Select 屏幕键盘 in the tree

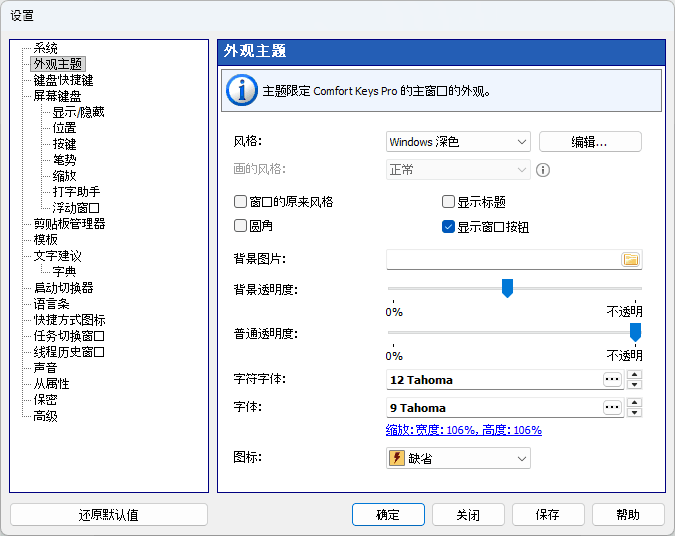click(x=58, y=96)
